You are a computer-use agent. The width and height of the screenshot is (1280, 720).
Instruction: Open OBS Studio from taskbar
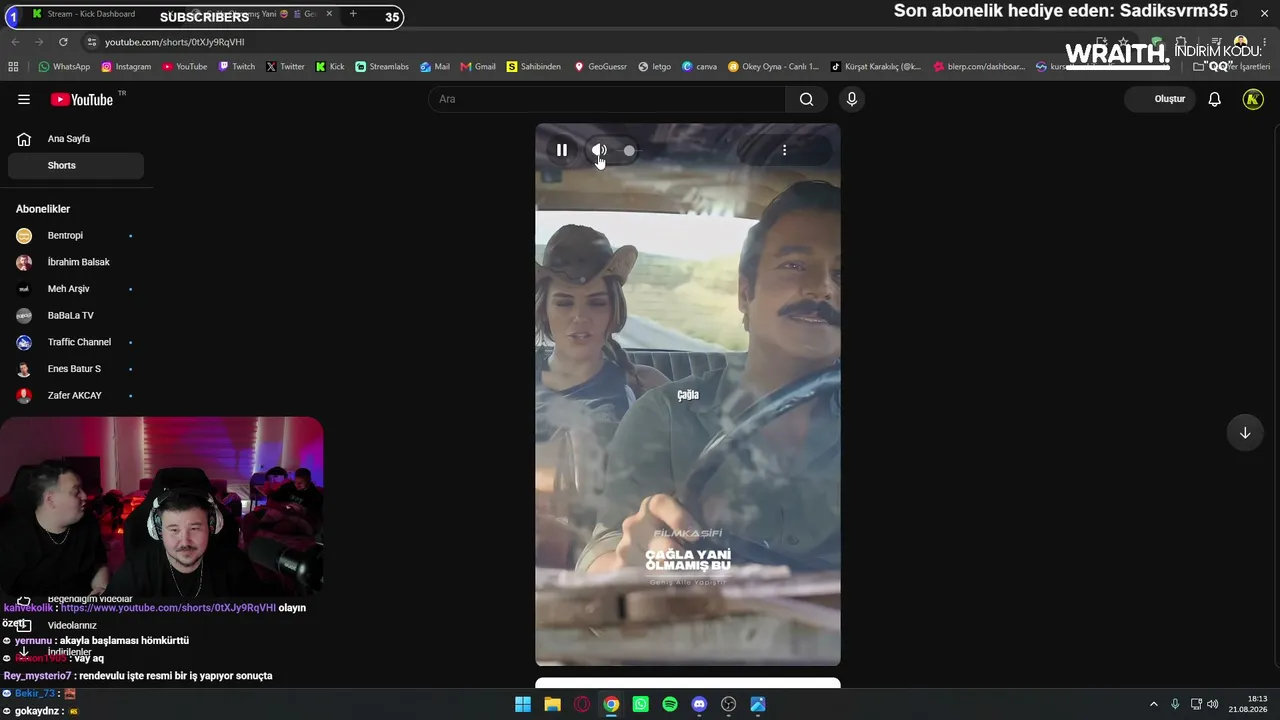729,704
